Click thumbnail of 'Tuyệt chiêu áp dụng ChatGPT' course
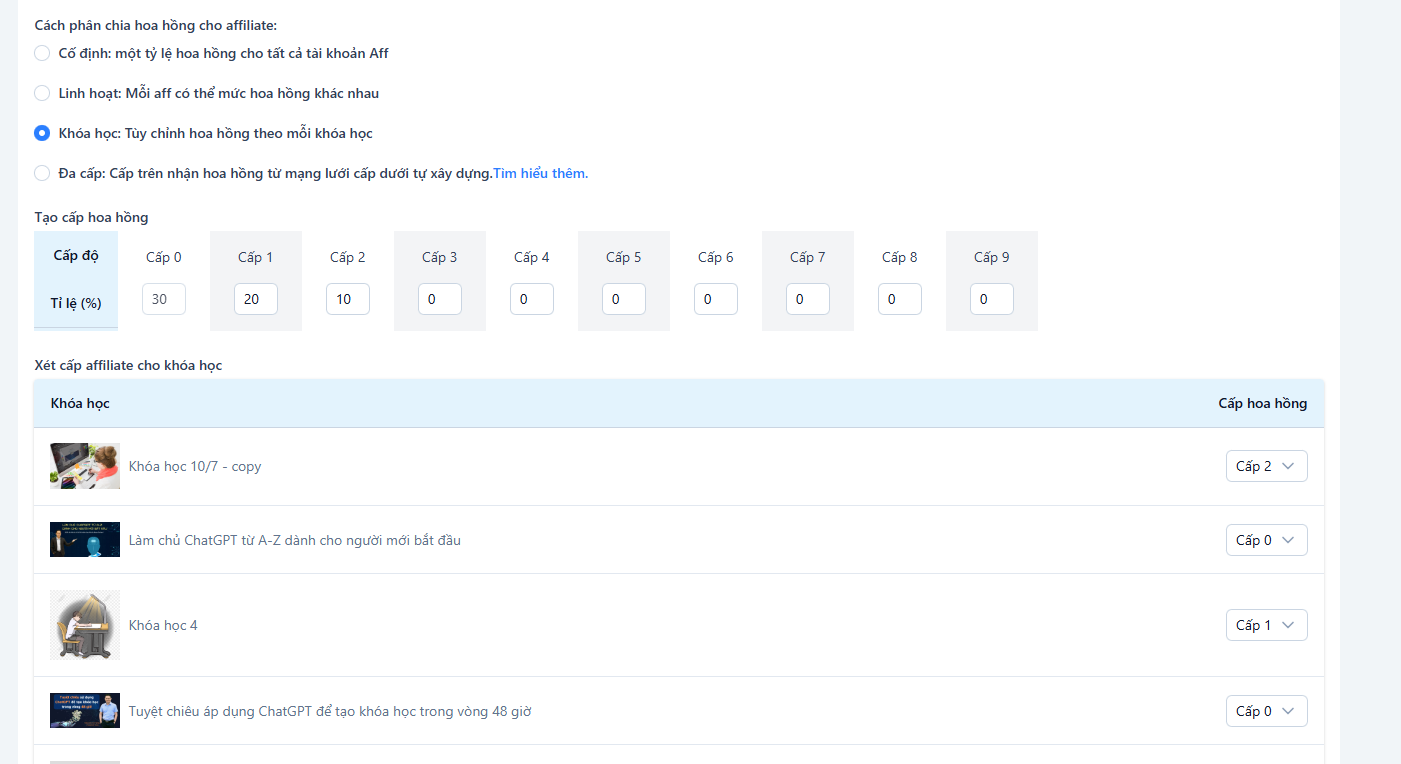The height and width of the screenshot is (764, 1401). click(85, 711)
